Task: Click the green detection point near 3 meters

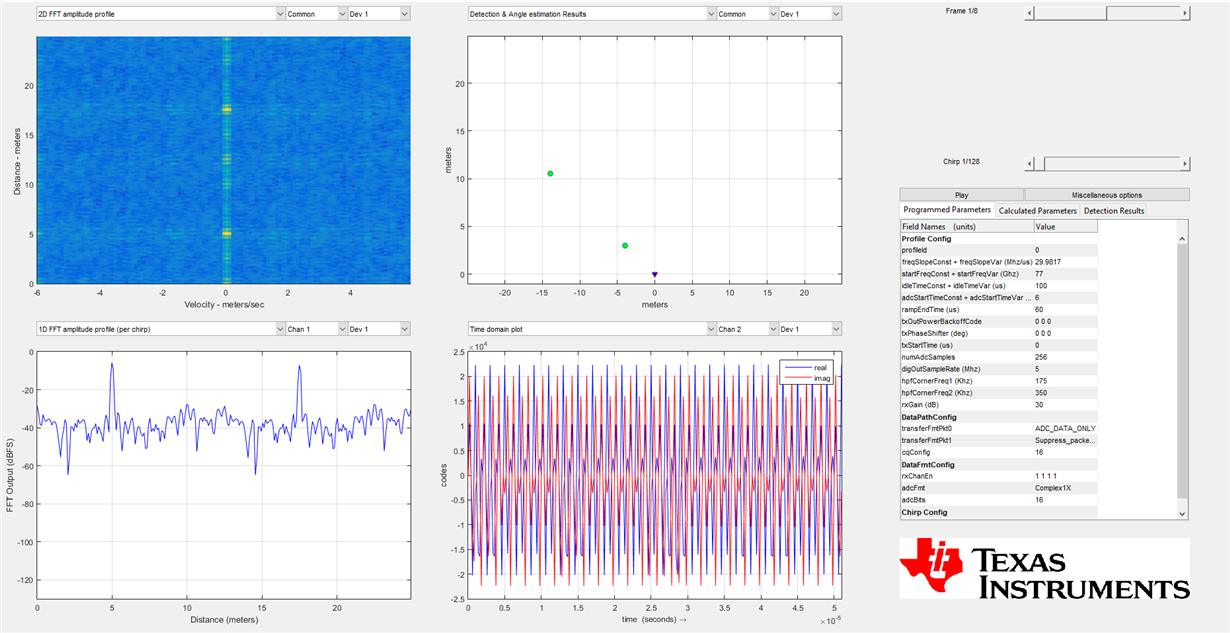Action: click(625, 246)
